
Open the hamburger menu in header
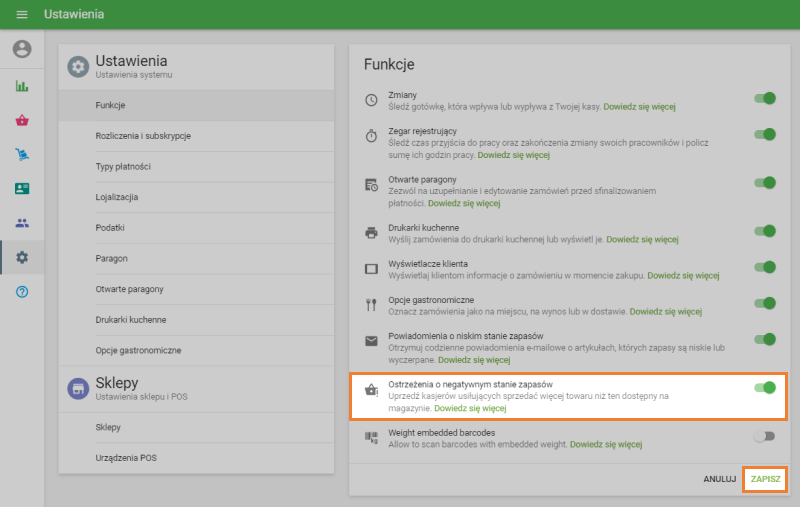(x=22, y=15)
